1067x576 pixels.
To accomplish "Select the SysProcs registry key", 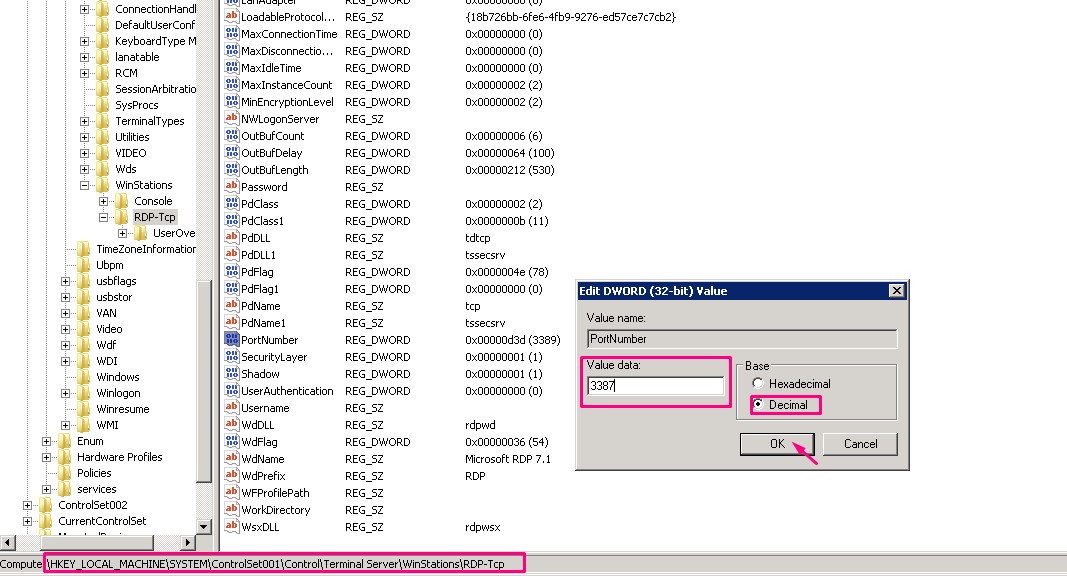I will click(x=136, y=105).
